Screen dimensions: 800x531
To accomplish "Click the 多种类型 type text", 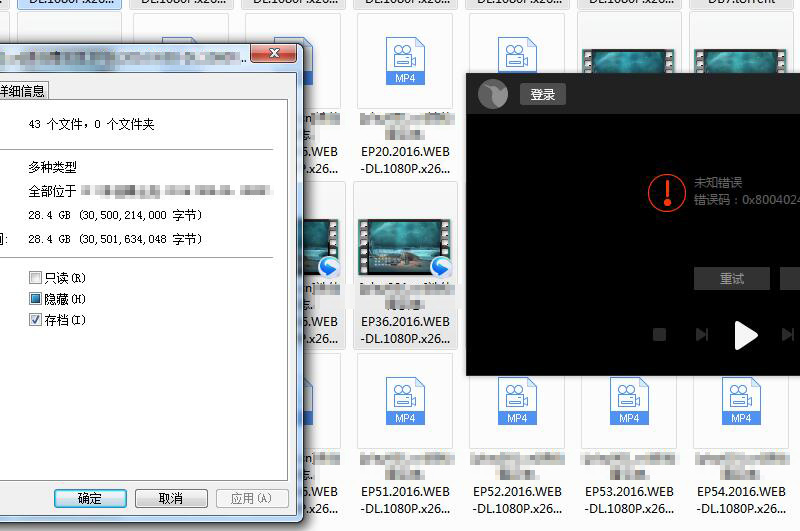I will click(53, 167).
